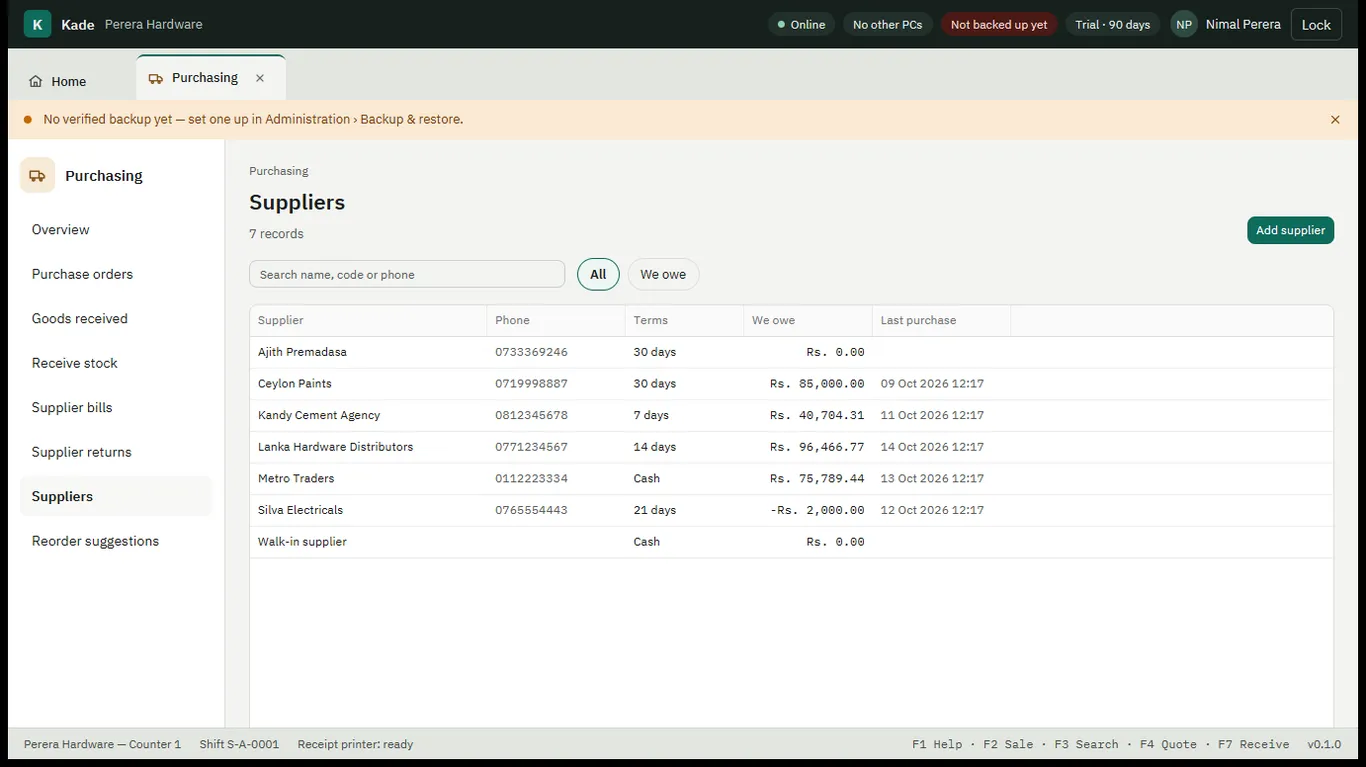The image size is (1366, 767).
Task: Dismiss the backup warning banner
Action: point(1335,120)
